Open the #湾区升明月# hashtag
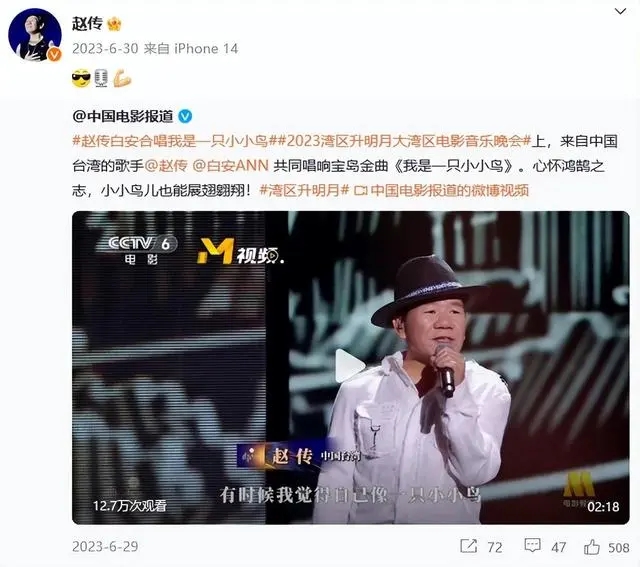640x567 pixels. (304, 190)
